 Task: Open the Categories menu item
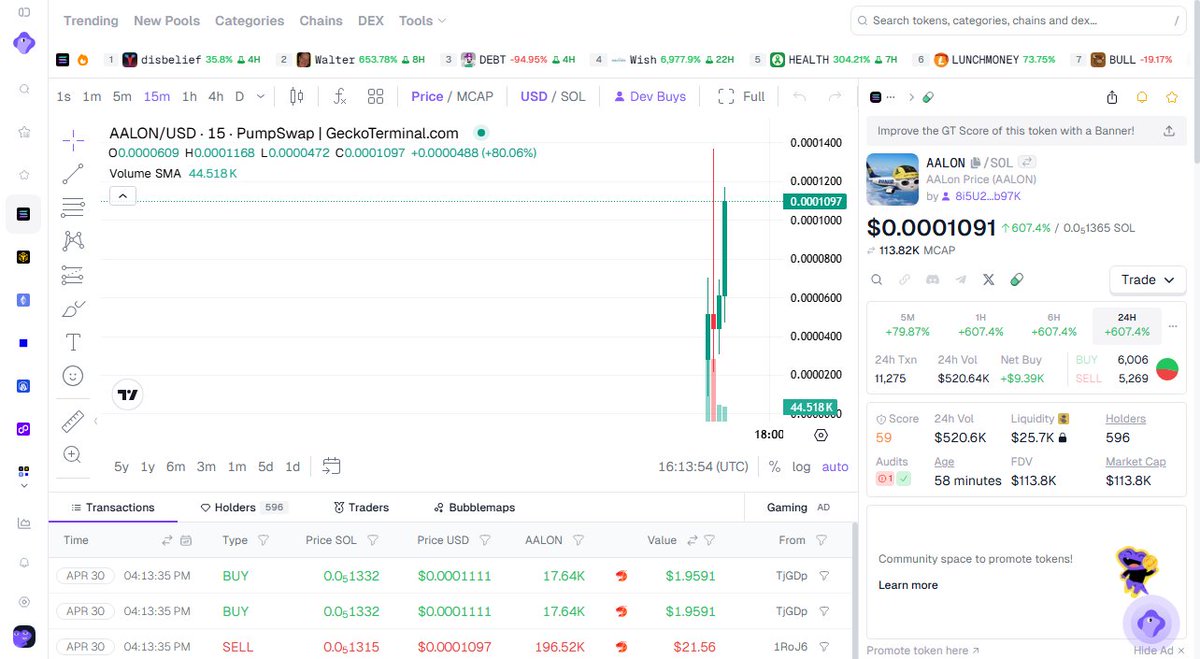(250, 20)
